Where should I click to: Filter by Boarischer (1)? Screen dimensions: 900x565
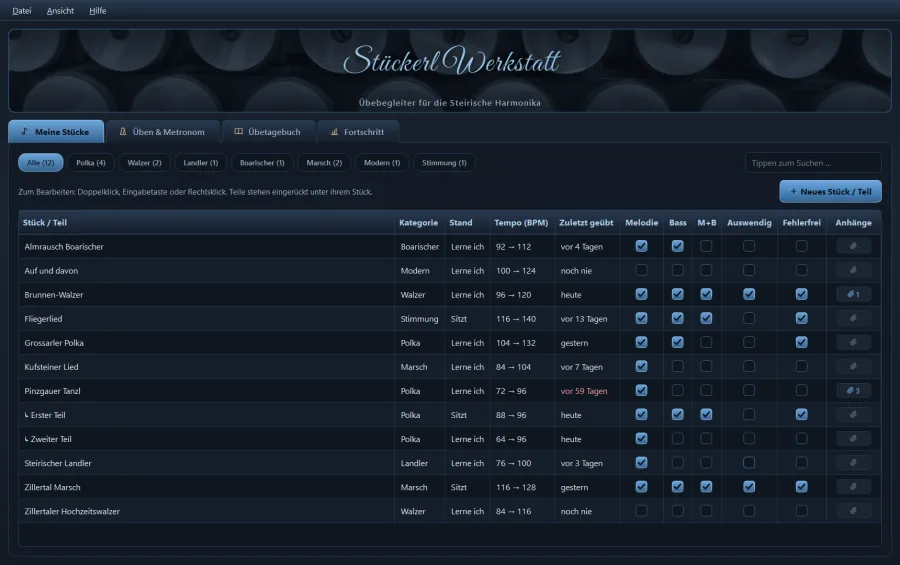[x=262, y=162]
